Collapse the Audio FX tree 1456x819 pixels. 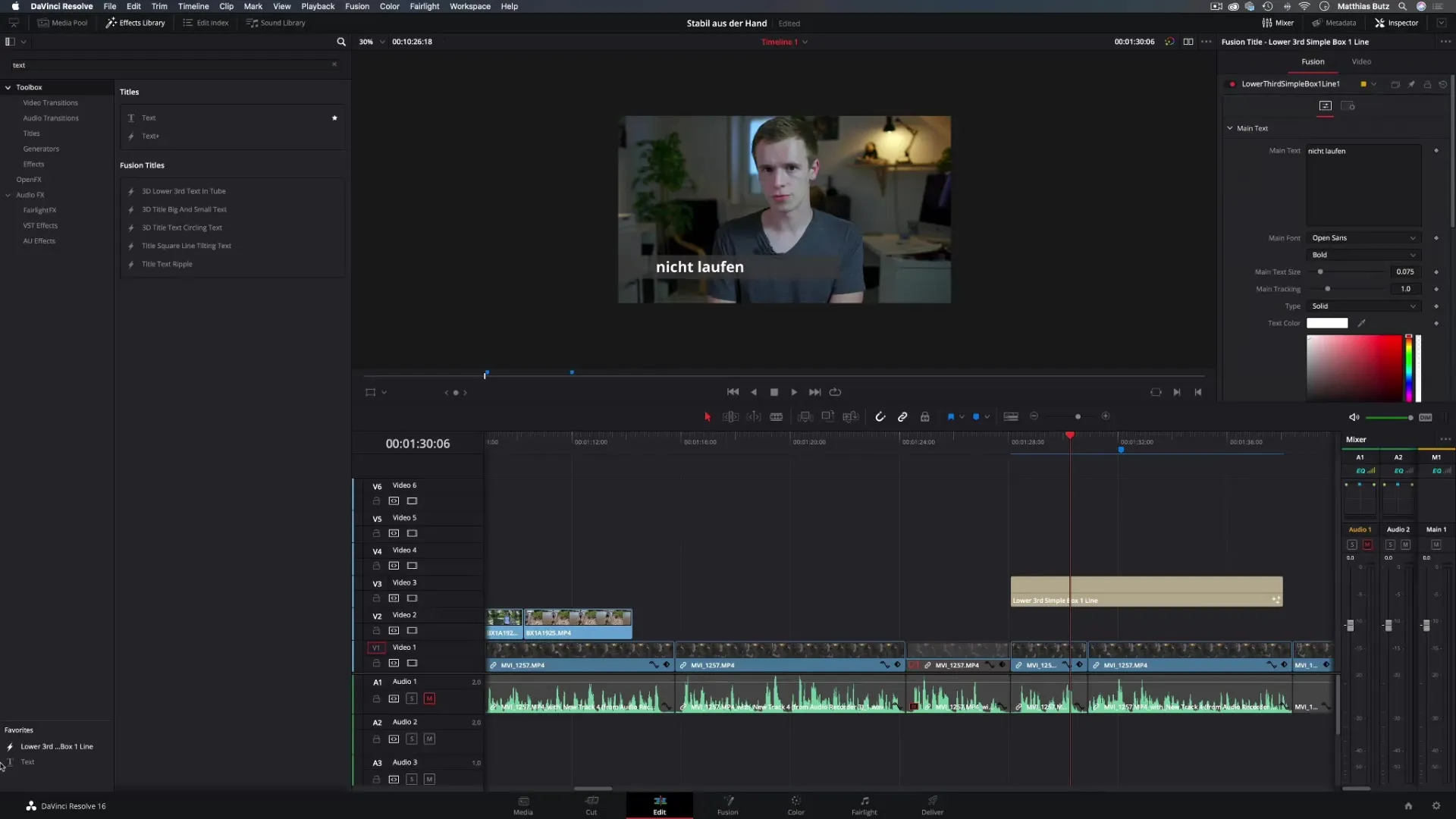8,195
